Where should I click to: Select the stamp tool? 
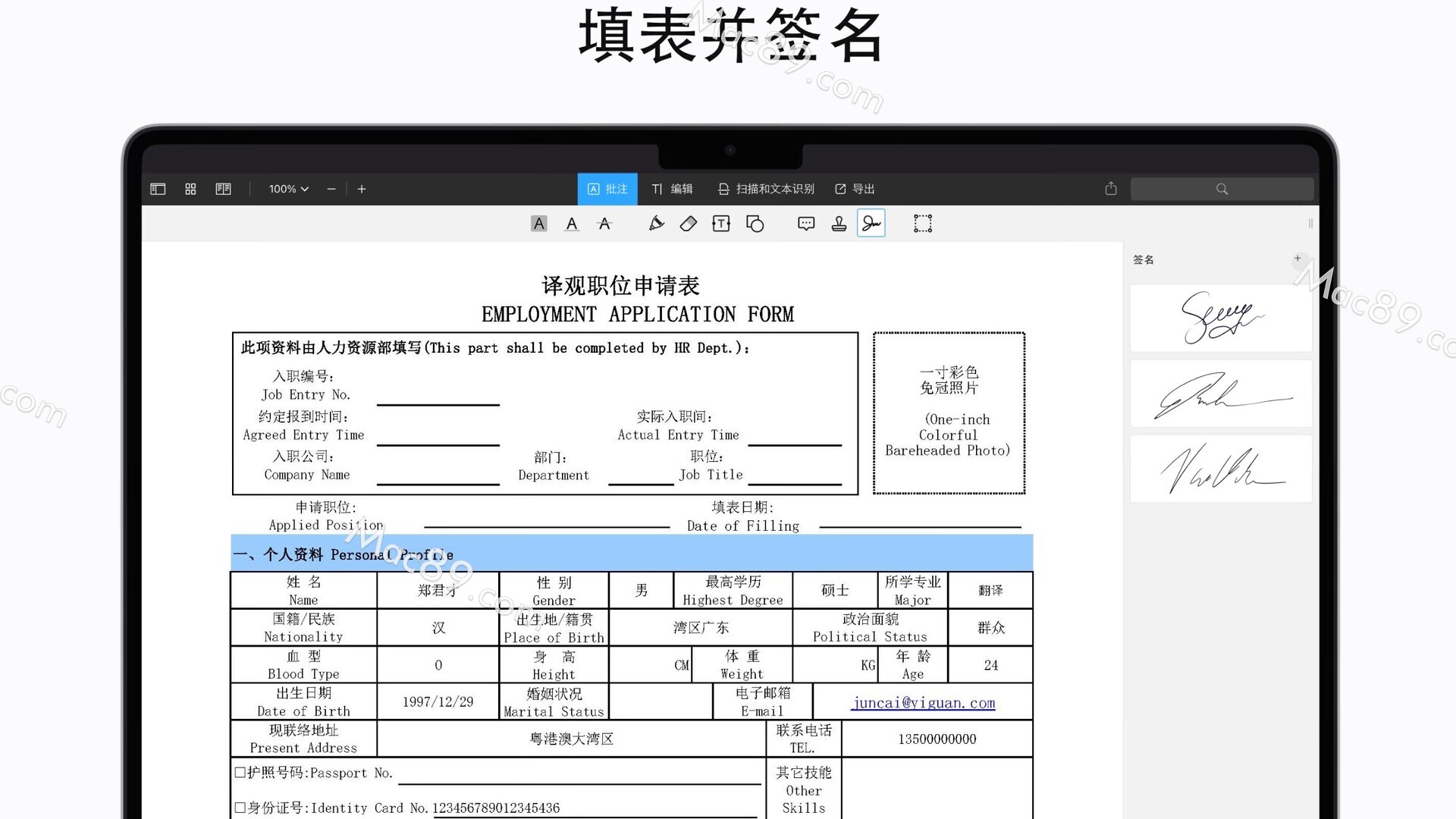pyautogui.click(x=839, y=224)
